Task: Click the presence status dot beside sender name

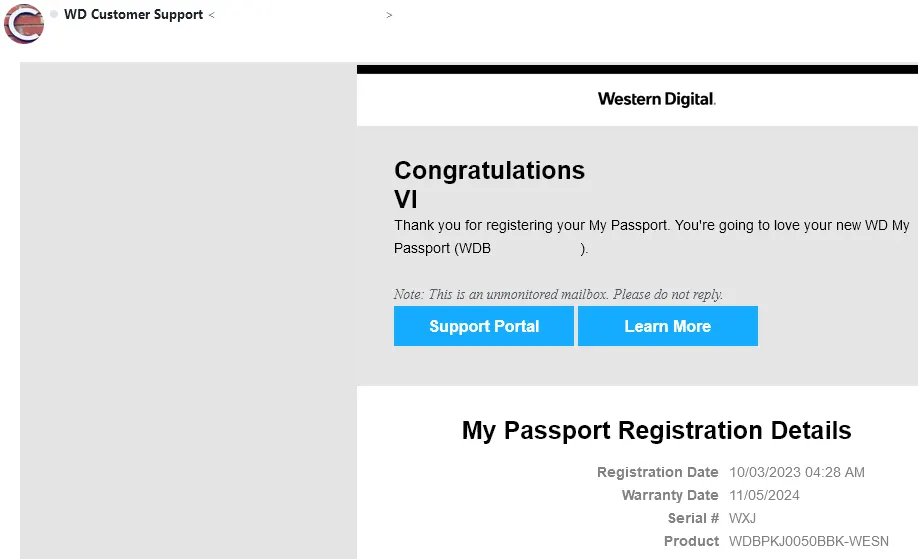Action: pyautogui.click(x=54, y=14)
